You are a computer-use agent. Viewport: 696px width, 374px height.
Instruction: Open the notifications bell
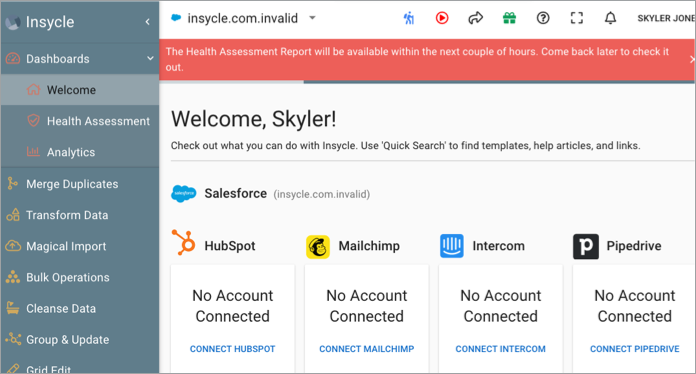coord(610,18)
